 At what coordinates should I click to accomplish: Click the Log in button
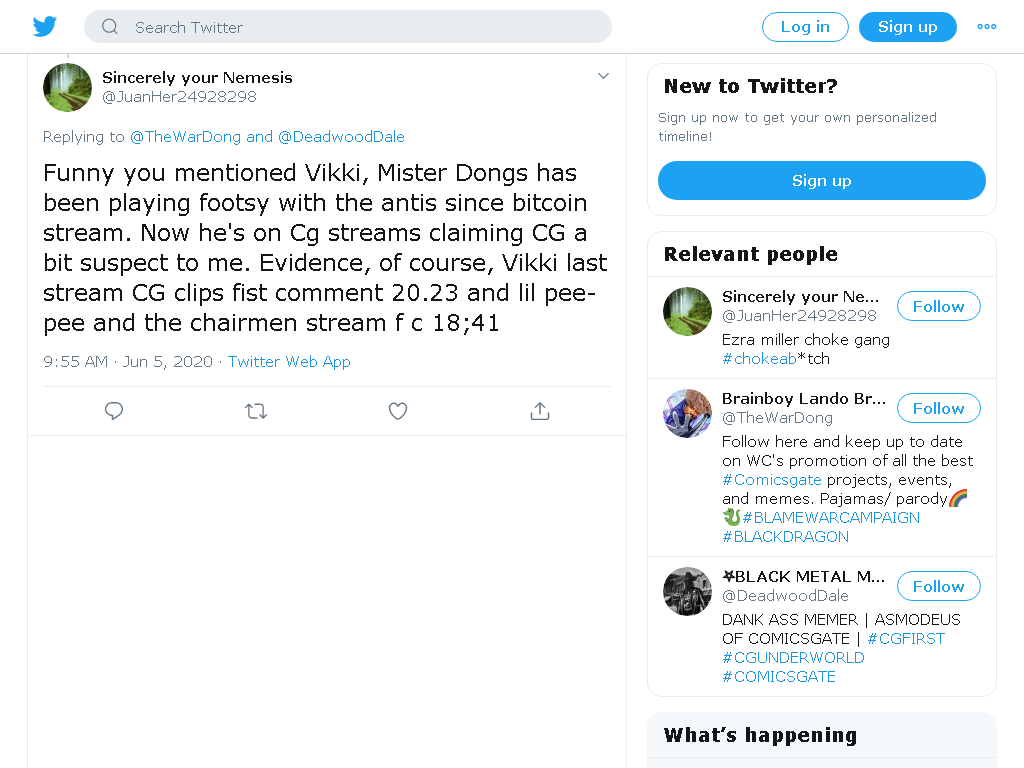[805, 27]
